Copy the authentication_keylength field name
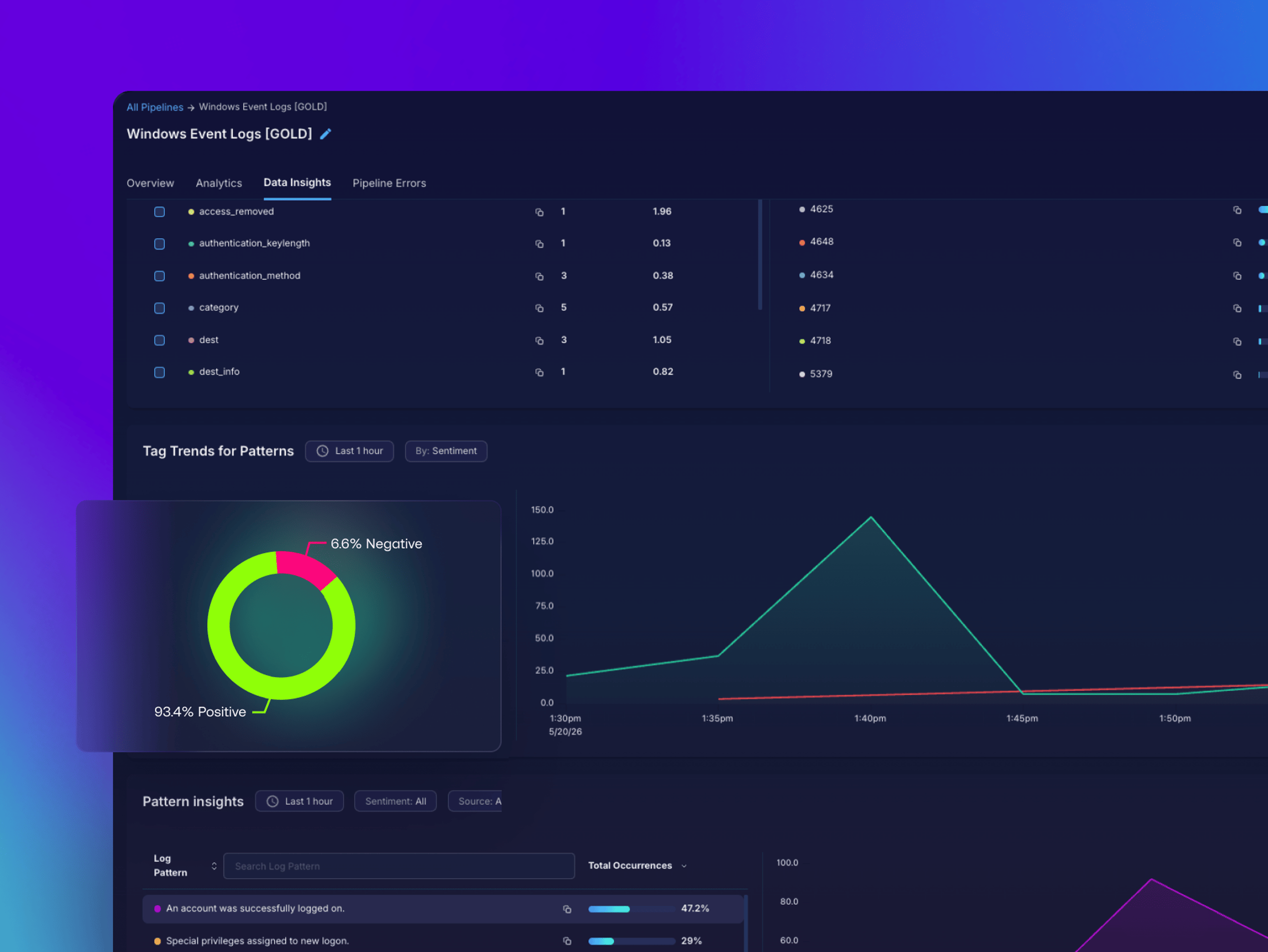The width and height of the screenshot is (1268, 952). [539, 244]
